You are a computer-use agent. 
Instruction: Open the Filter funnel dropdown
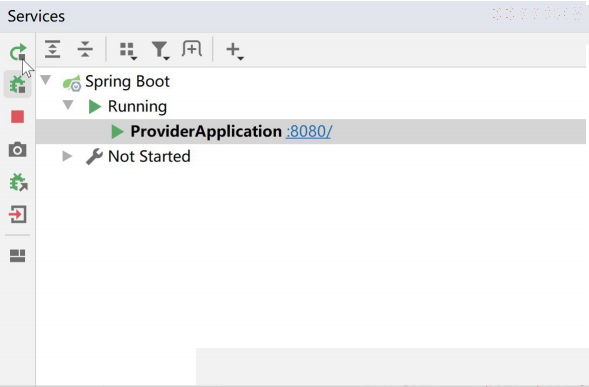click(161, 50)
